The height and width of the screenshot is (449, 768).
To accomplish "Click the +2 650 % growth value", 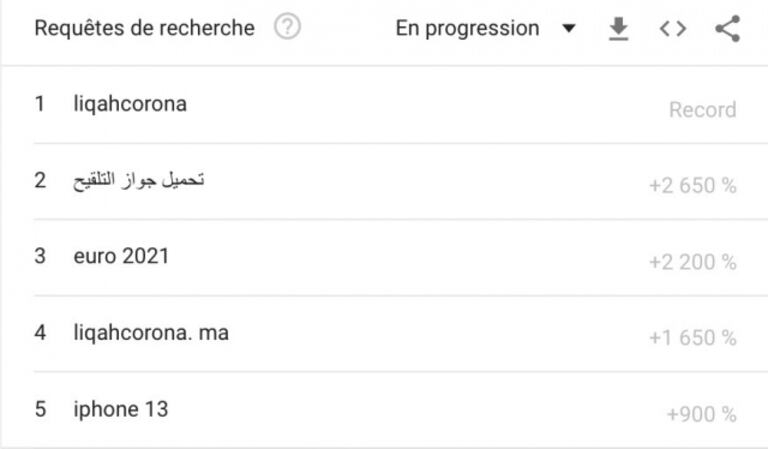I will (692, 187).
